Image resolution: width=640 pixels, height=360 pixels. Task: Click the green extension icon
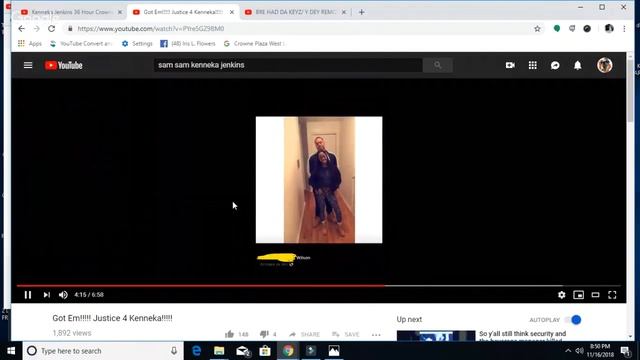pos(557,28)
